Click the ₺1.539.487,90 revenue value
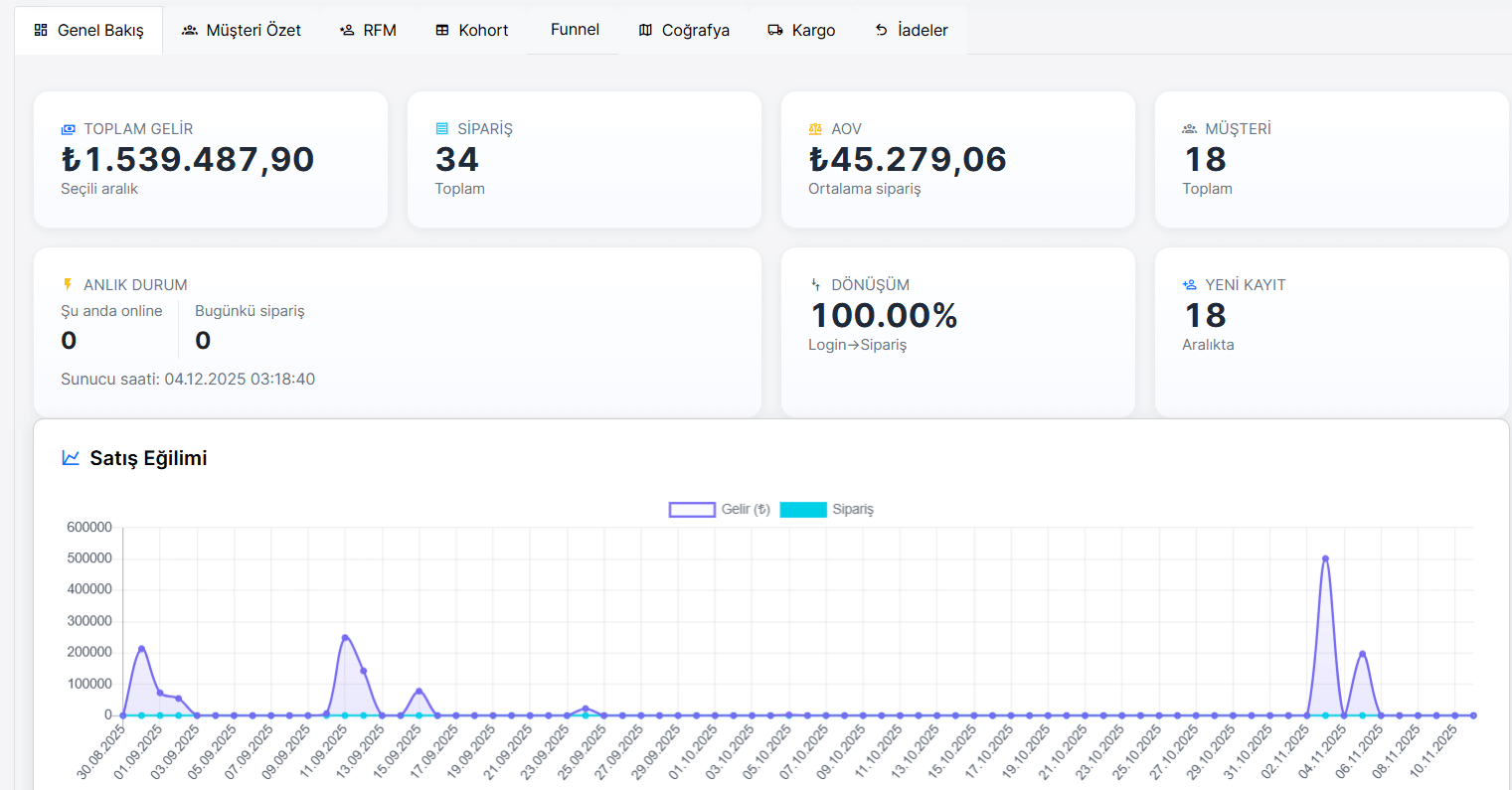 188,159
